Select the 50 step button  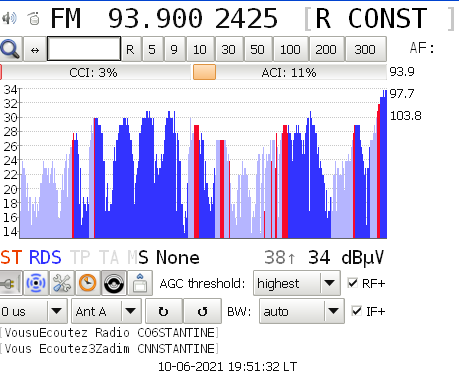(x=257, y=49)
